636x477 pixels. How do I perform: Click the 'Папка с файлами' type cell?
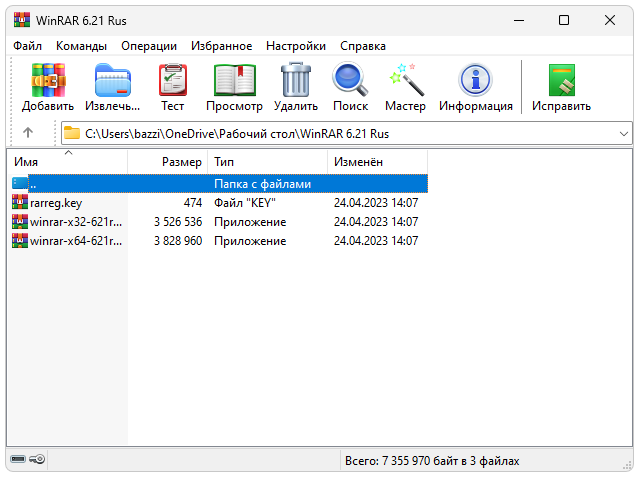point(262,184)
